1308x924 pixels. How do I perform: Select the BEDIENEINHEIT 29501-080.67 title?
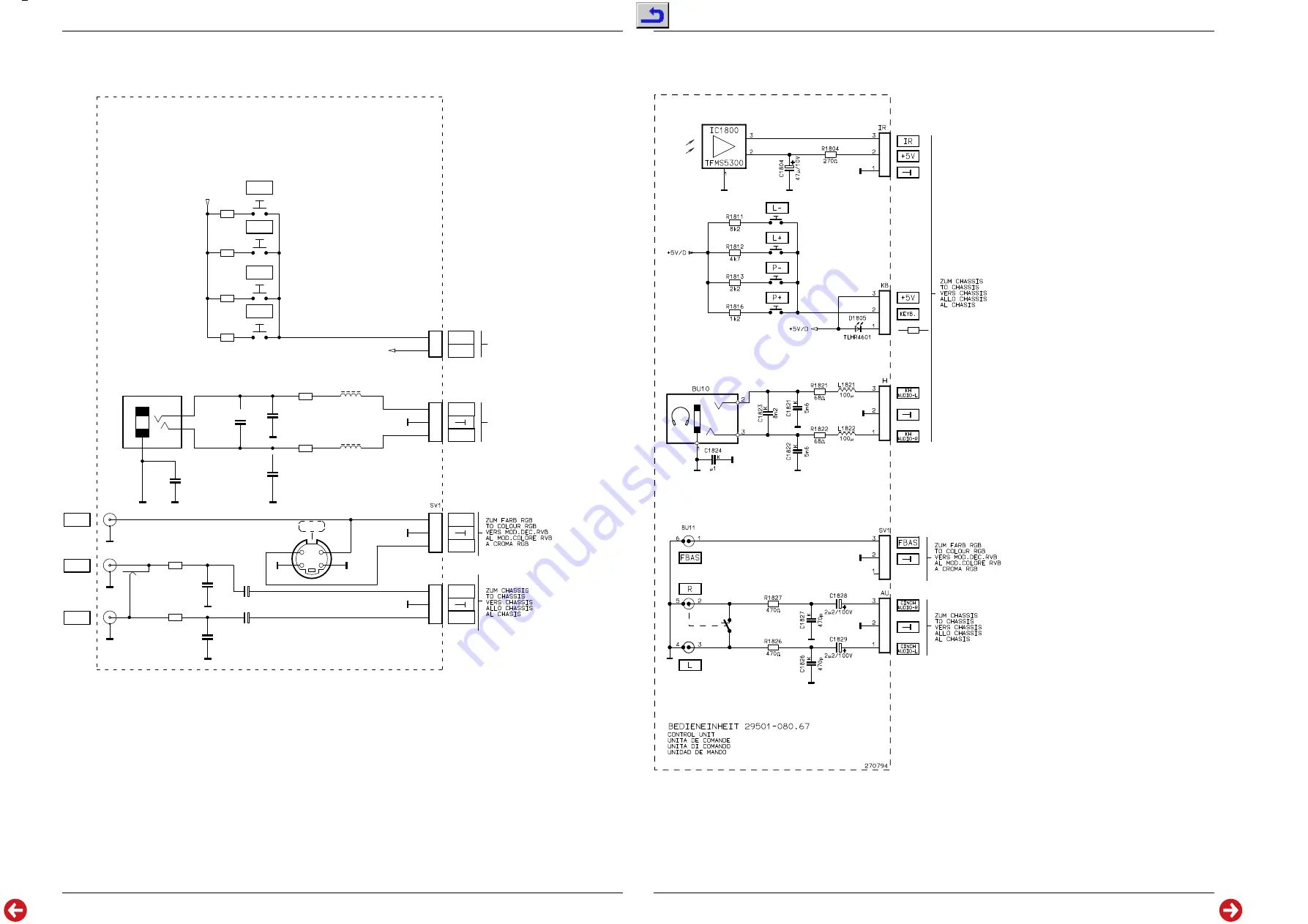point(739,726)
